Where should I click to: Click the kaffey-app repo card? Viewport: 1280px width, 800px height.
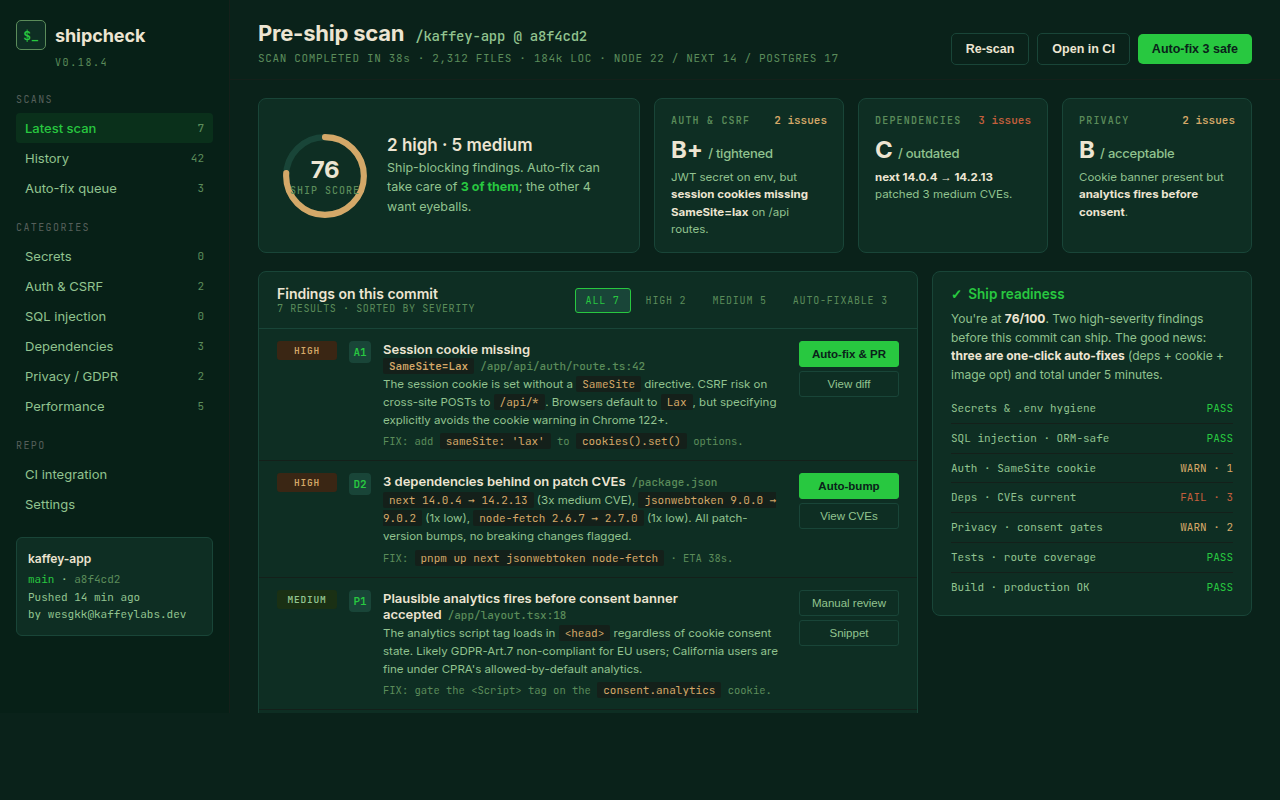(114, 586)
